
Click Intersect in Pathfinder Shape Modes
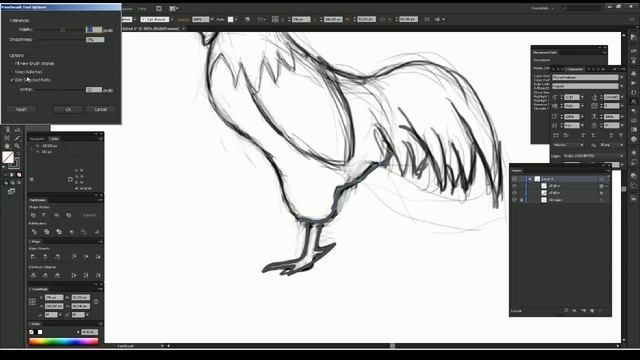point(57,215)
